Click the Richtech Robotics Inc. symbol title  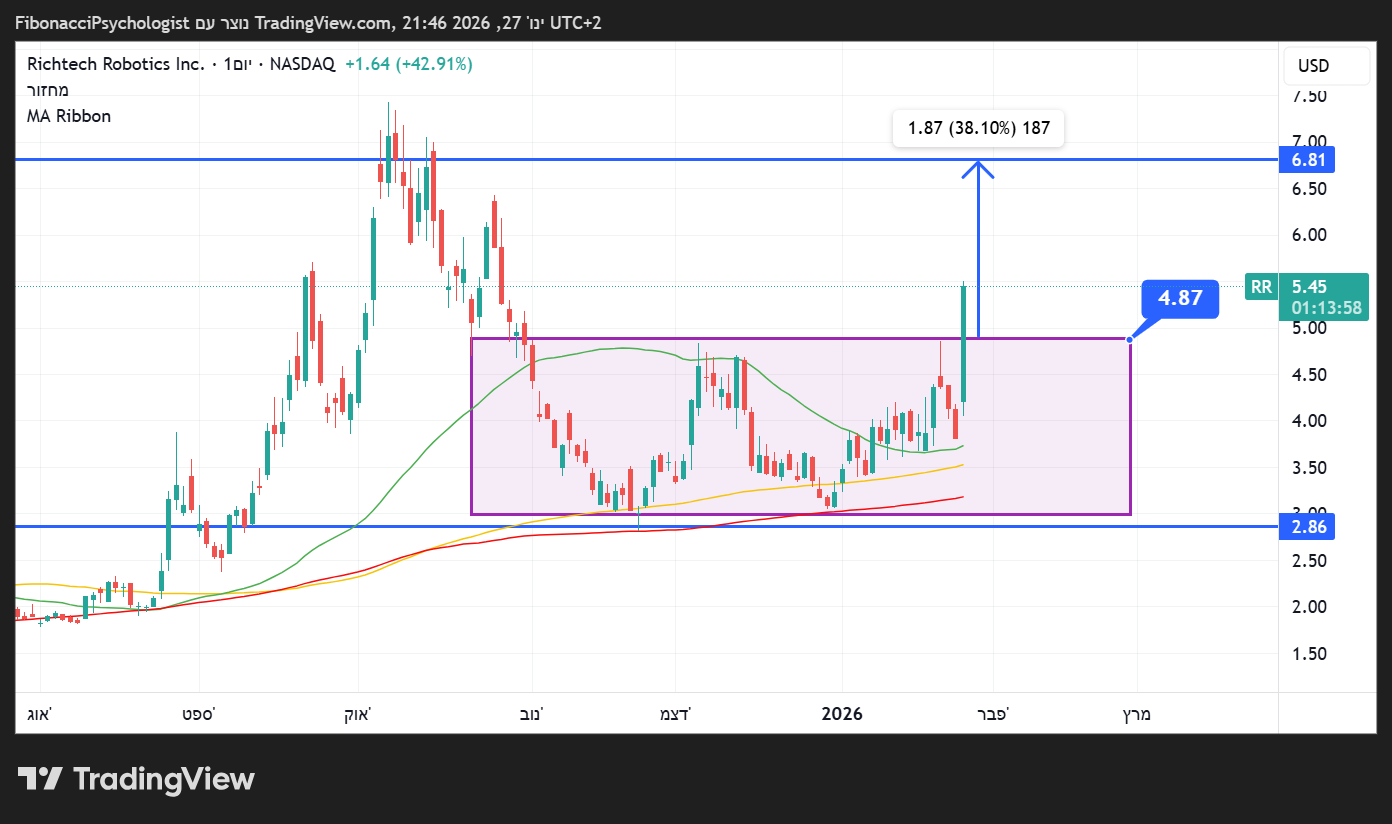(118, 64)
